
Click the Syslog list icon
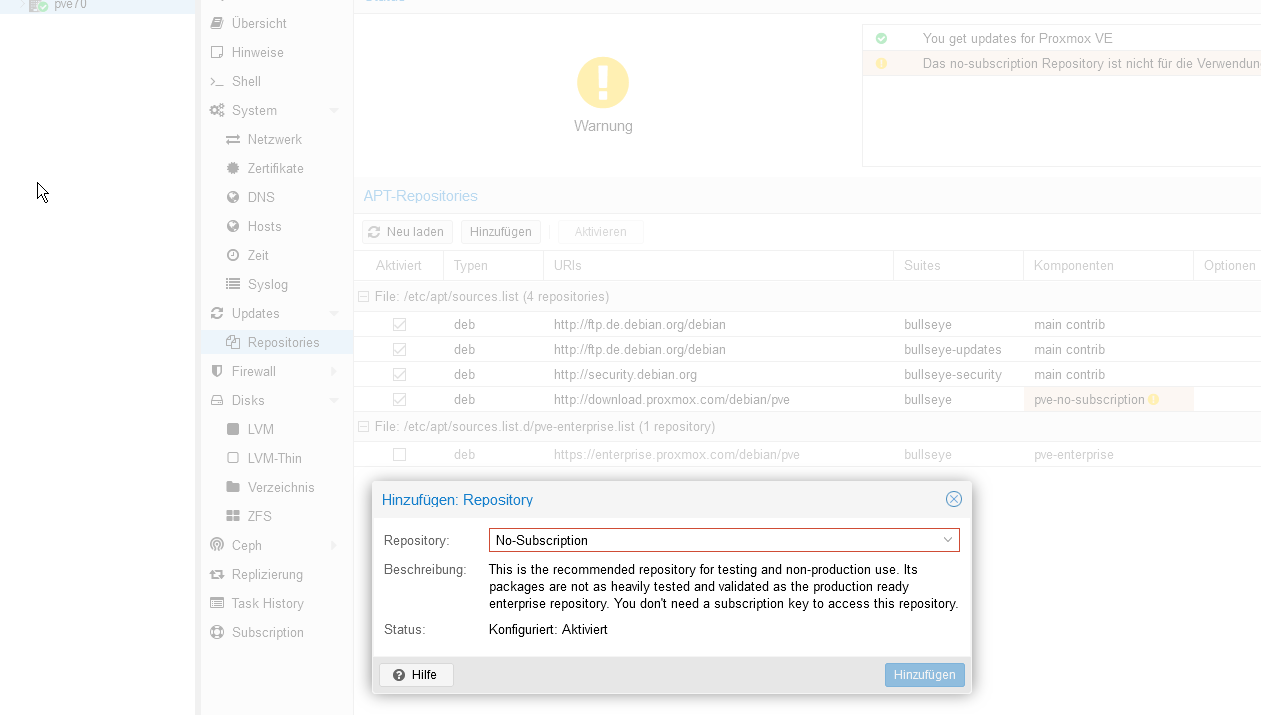pyautogui.click(x=233, y=284)
